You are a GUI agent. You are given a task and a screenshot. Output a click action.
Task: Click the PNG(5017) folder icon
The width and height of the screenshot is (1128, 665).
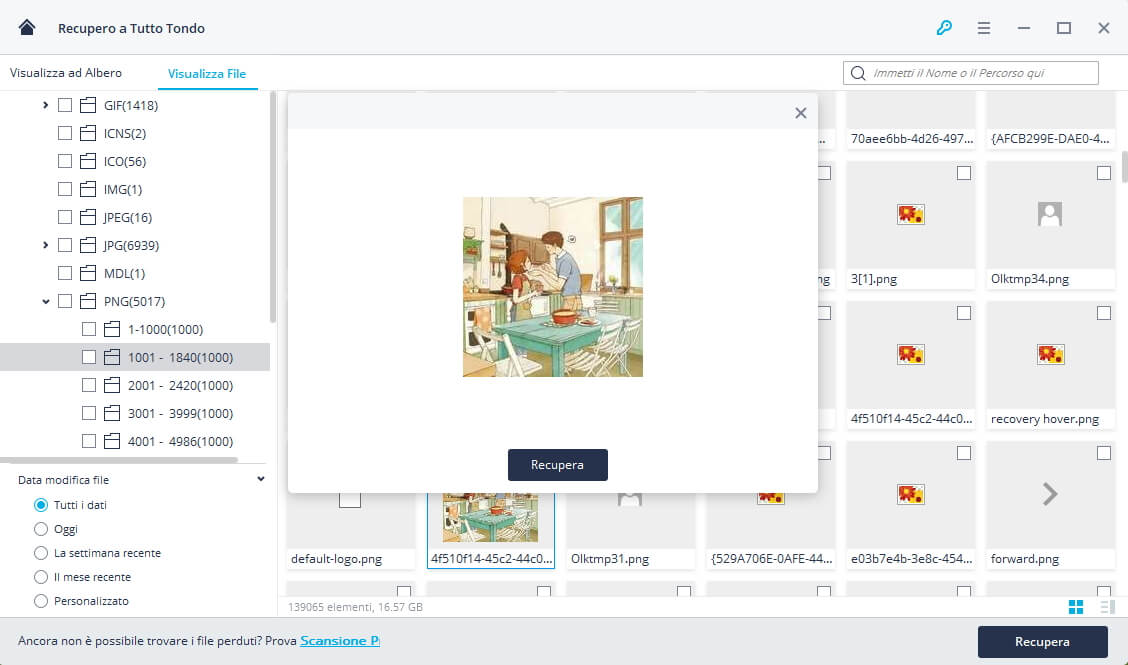point(88,301)
